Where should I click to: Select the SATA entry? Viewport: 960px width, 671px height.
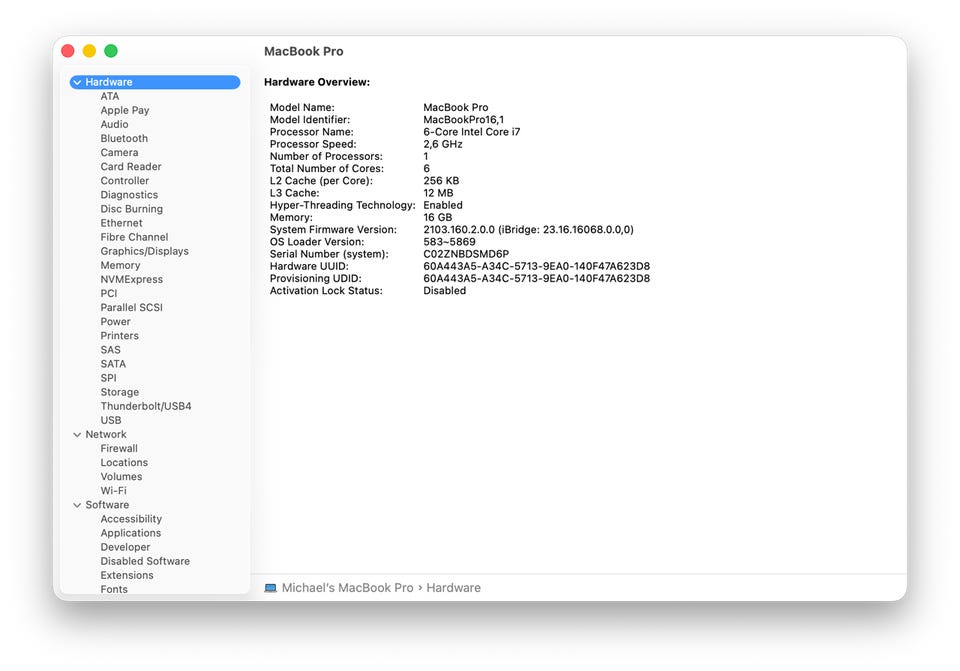[113, 364]
